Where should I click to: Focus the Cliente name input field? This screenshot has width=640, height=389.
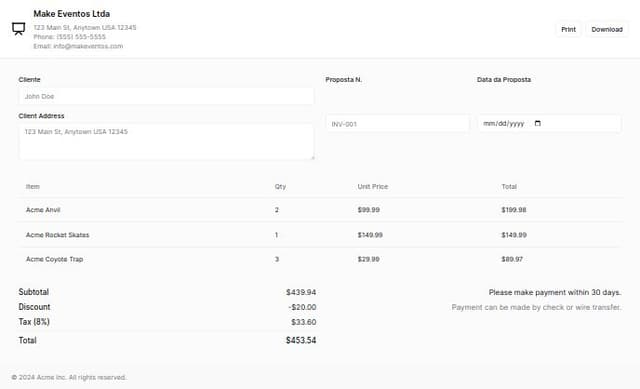tap(167, 96)
